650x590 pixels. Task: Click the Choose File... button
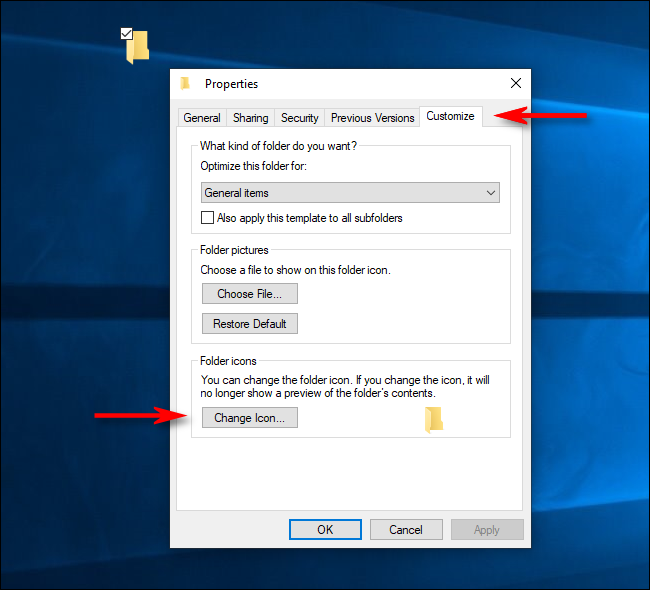[250, 294]
